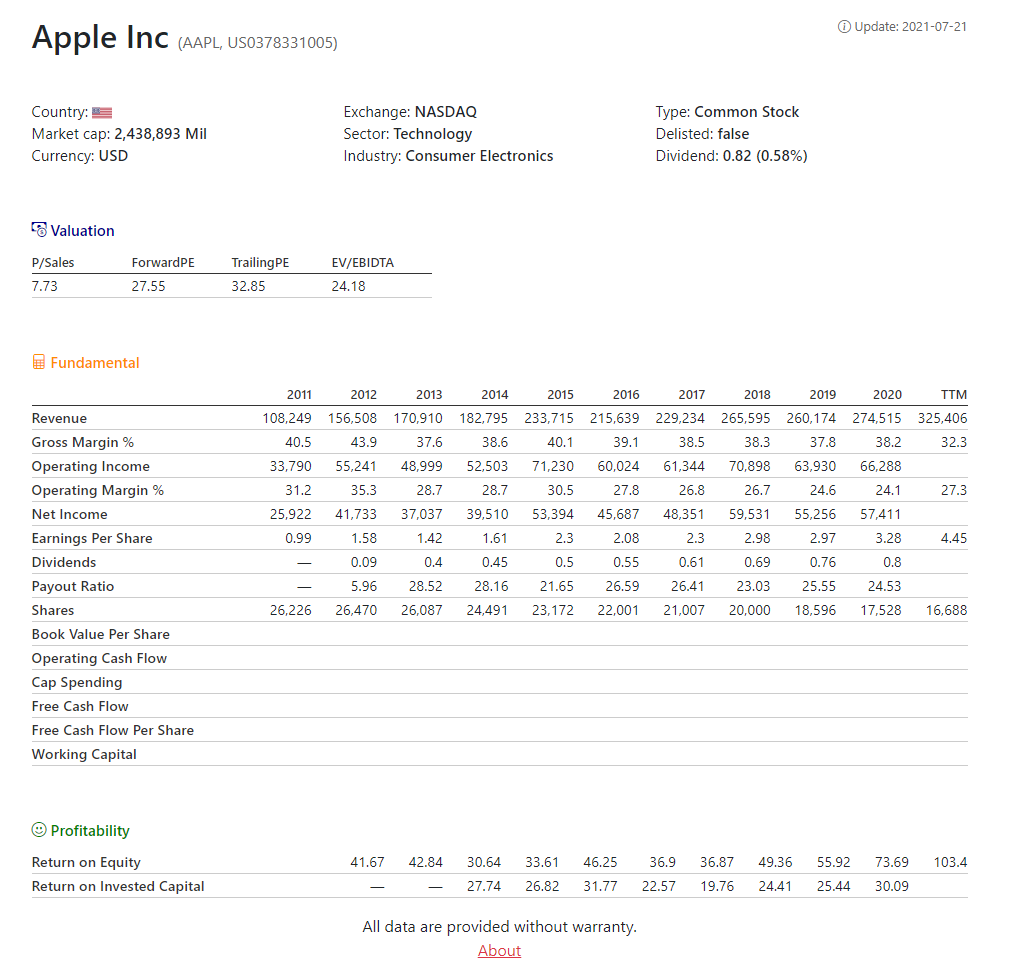Click the NASDAQ exchange value
The image size is (1028, 966).
pyautogui.click(x=446, y=112)
